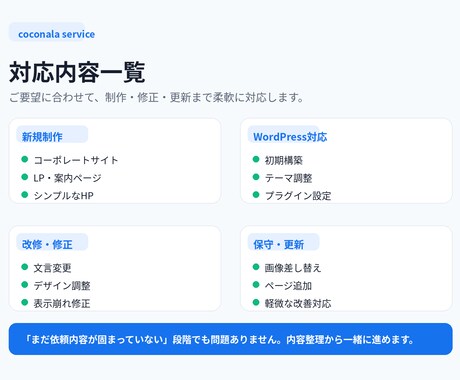
Task: Click the blue banner about 依頼内容が固まっていない
Action: pos(230,339)
